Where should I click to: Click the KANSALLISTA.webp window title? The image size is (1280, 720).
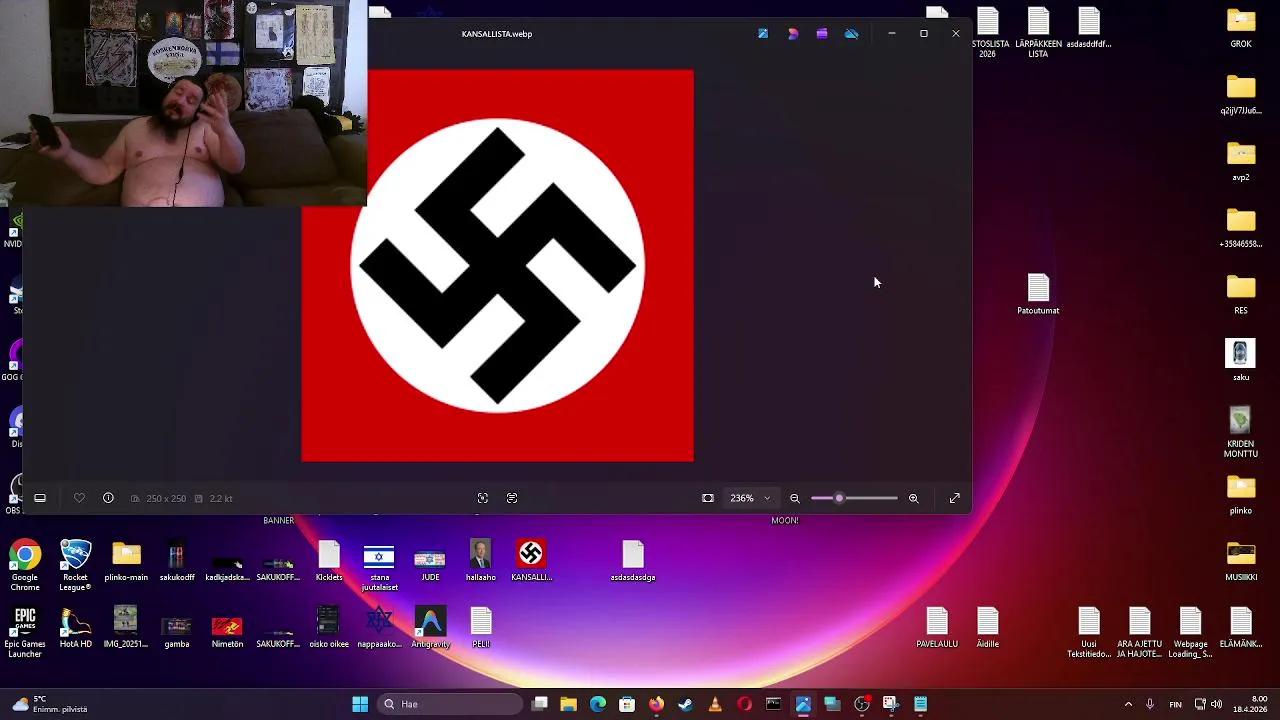click(x=497, y=34)
